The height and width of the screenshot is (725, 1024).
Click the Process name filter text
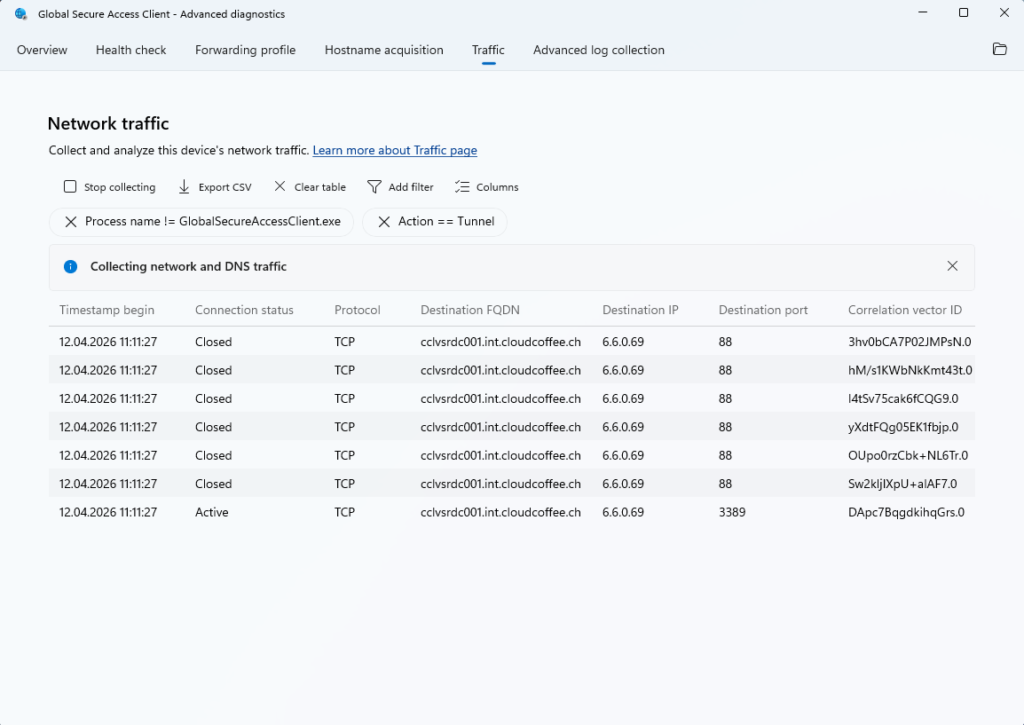pyautogui.click(x=213, y=221)
